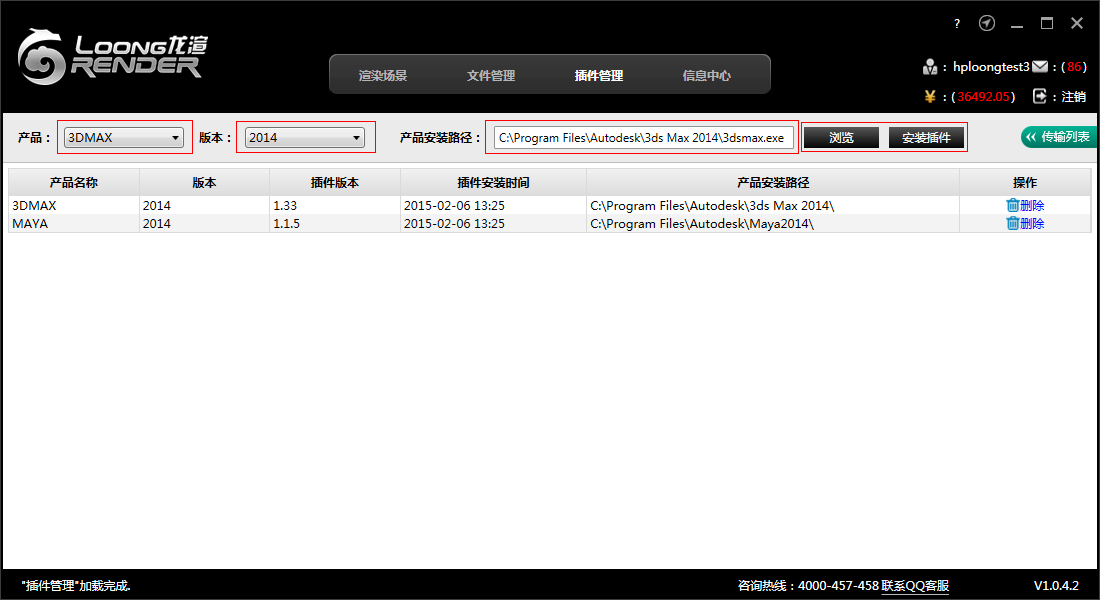The width and height of the screenshot is (1100, 600).
Task: Click the version number V1.0.4.2
Action: coord(1056,585)
